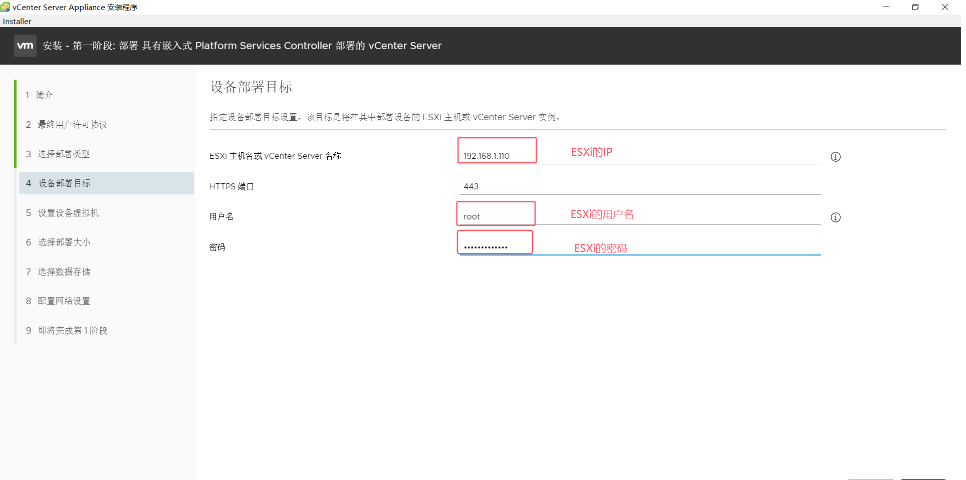The width and height of the screenshot is (966, 480).
Task: Open the Installer menu
Action: tap(17, 22)
